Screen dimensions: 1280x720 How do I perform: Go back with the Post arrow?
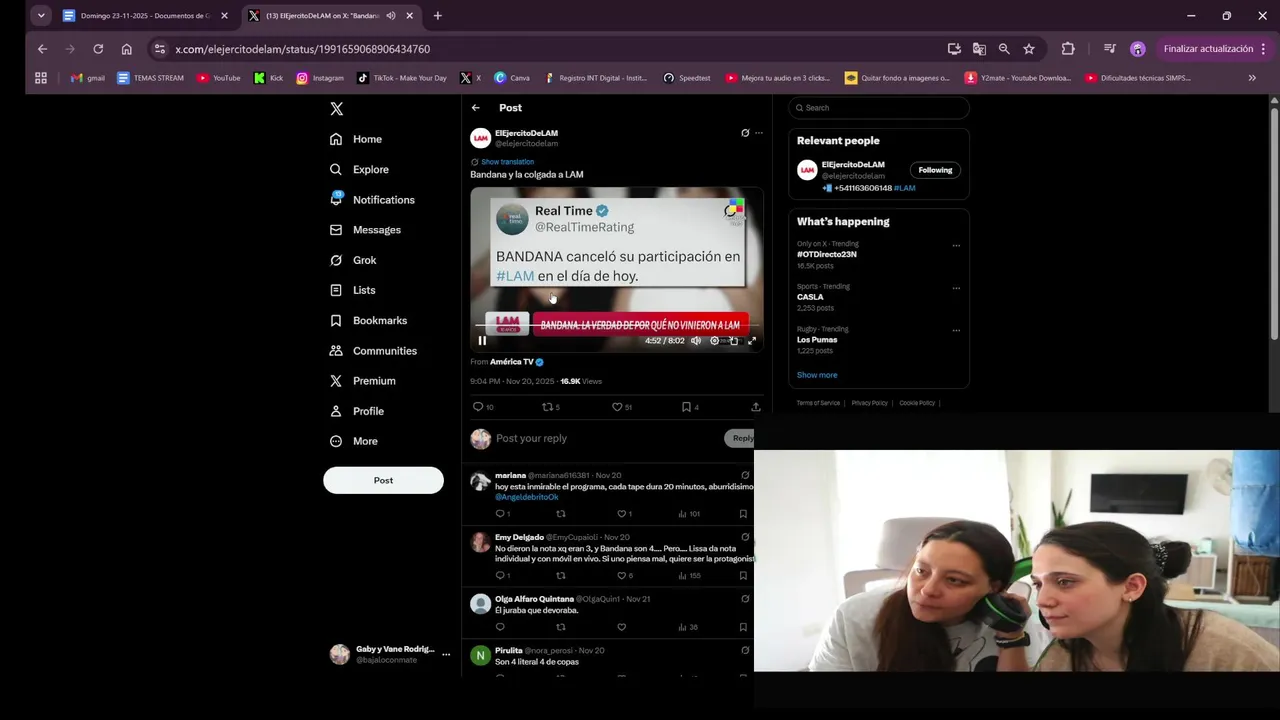[x=476, y=108]
